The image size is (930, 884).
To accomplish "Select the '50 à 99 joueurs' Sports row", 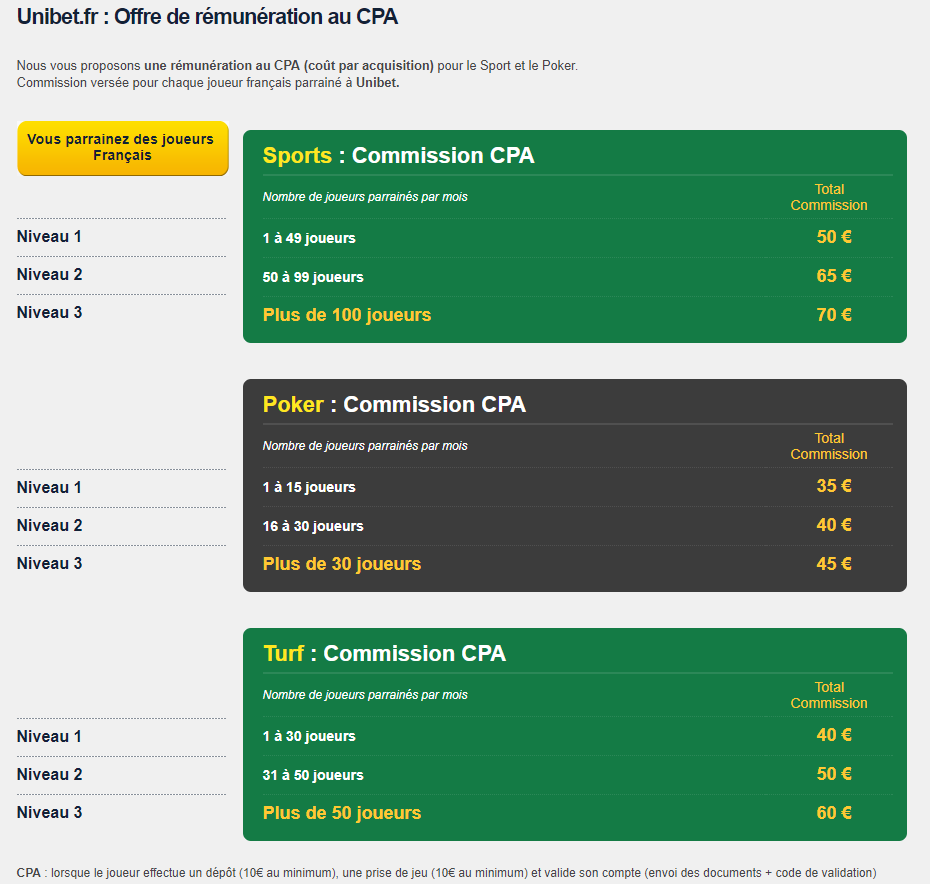I will pos(313,277).
